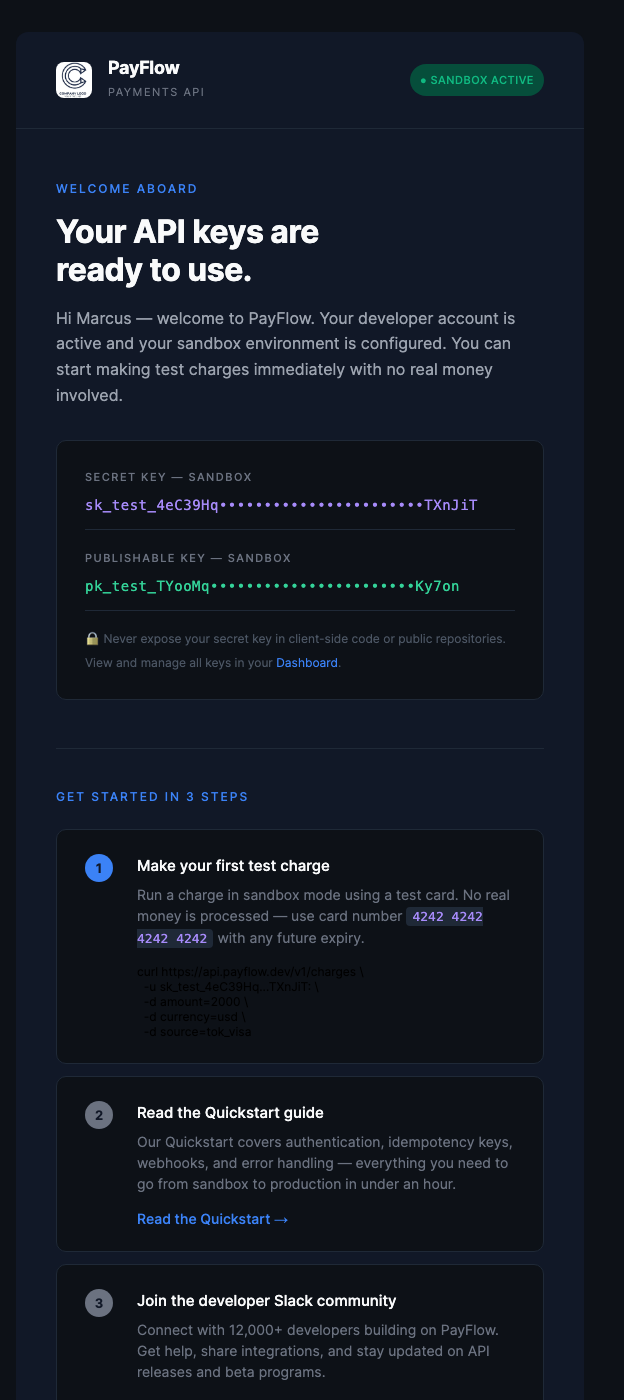Screen dimensions: 624x1400
Task: Click the step 3 numbered circle
Action: tap(99, 1303)
